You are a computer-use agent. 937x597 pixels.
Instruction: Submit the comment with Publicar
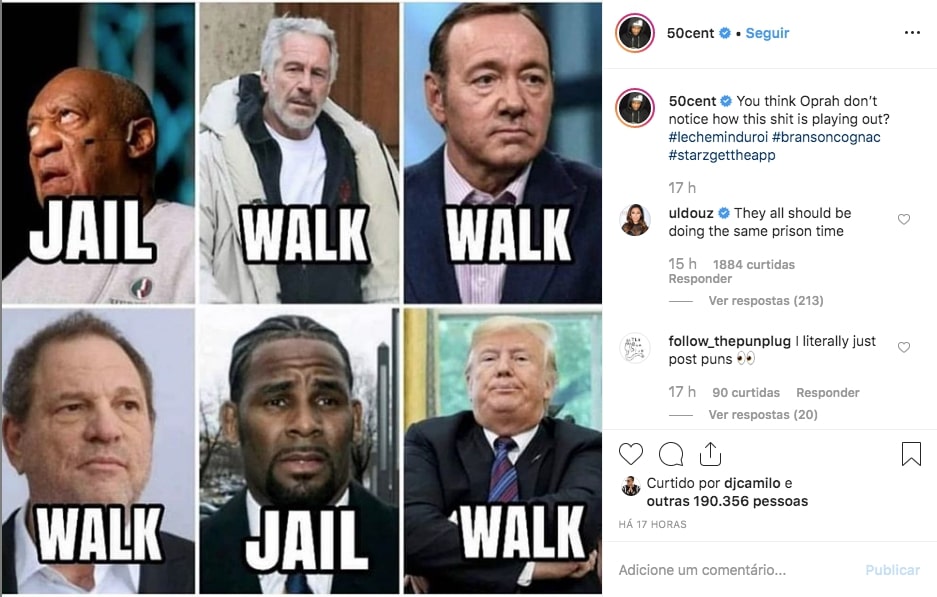(x=893, y=570)
